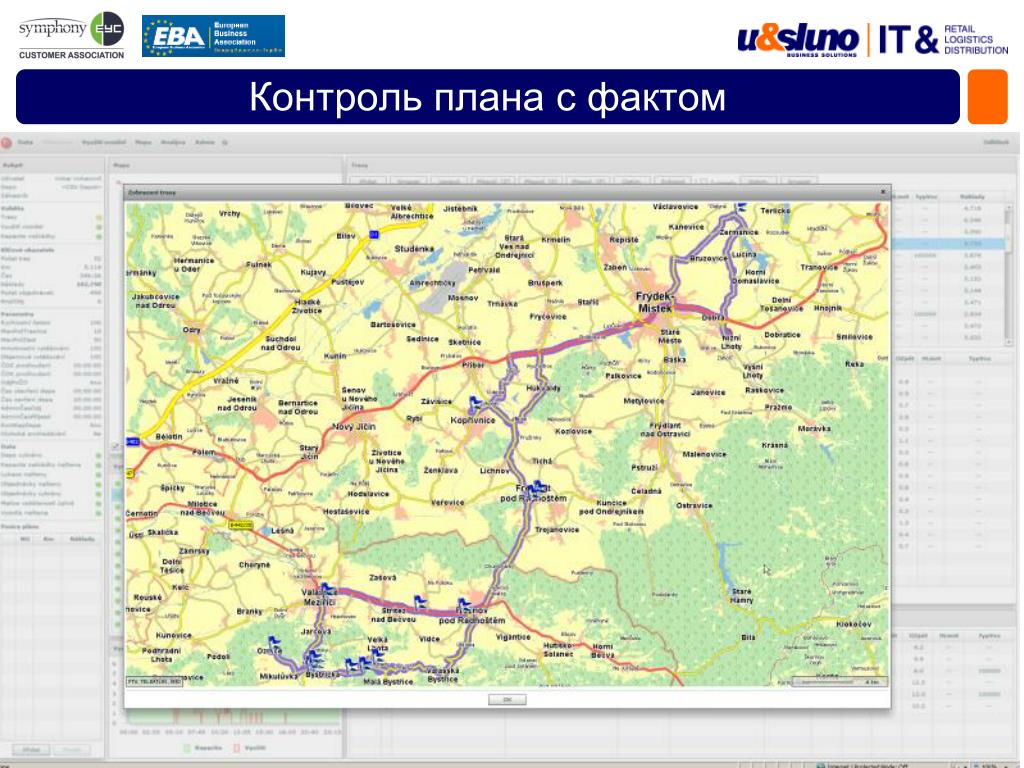Open the Data menu in background window
The height and width of the screenshot is (768, 1024).
coord(25,142)
